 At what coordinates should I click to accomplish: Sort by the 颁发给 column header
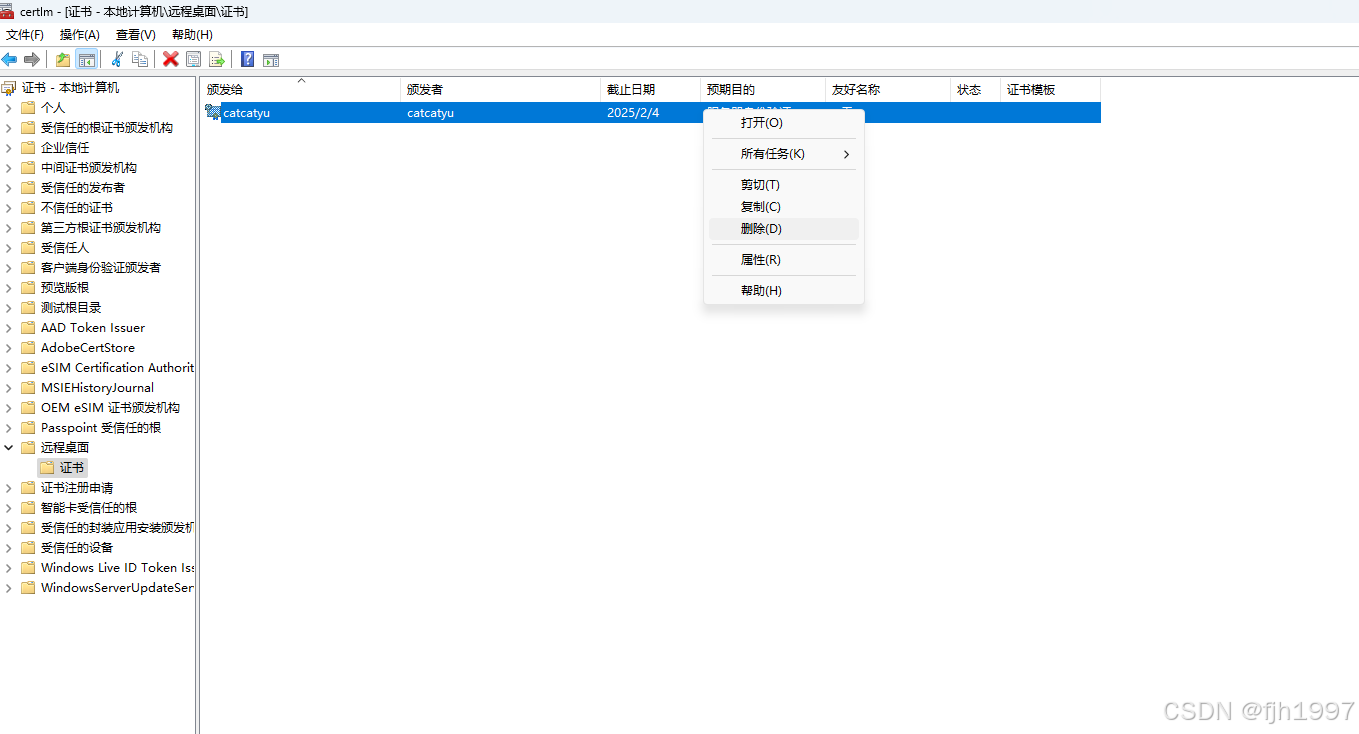coord(300,90)
